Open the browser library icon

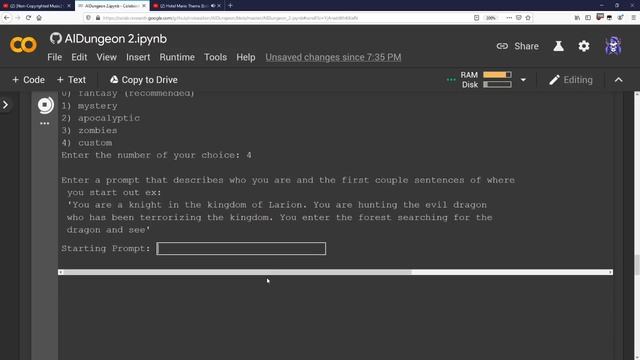coord(577,18)
